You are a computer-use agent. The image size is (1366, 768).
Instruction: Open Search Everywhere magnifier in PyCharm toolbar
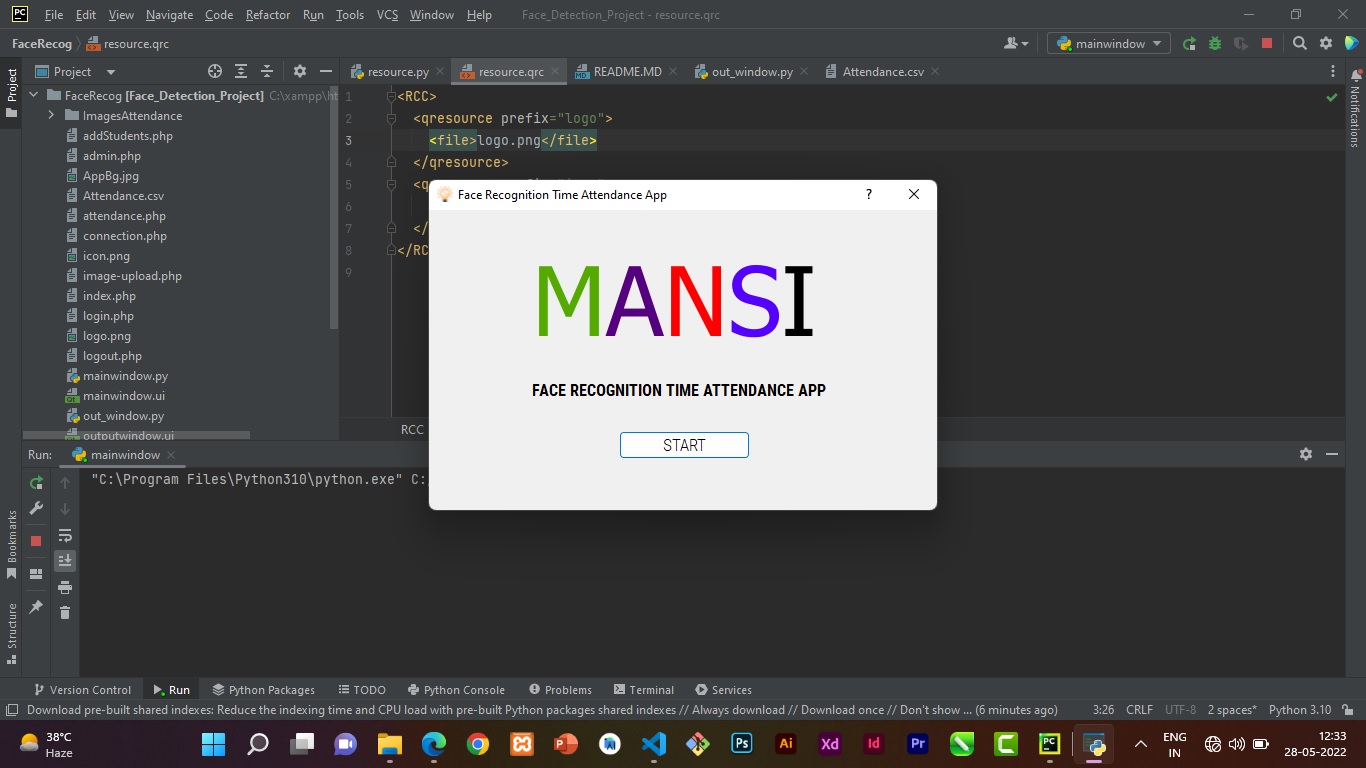coord(1299,44)
